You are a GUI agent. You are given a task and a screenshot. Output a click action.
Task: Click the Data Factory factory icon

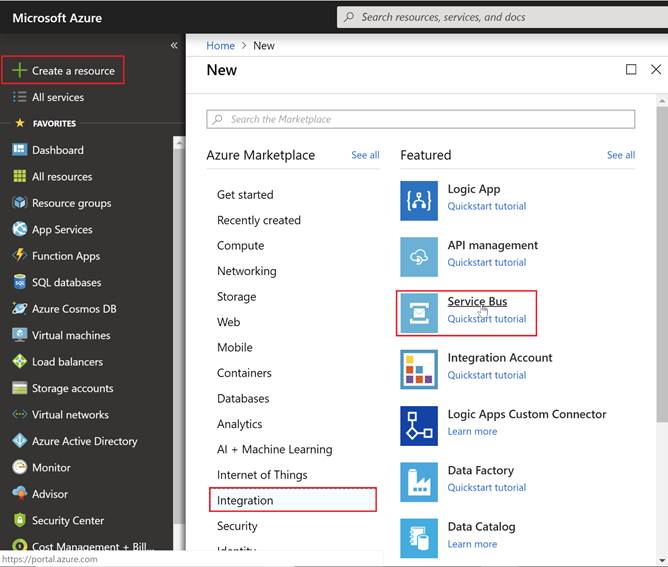click(419, 482)
